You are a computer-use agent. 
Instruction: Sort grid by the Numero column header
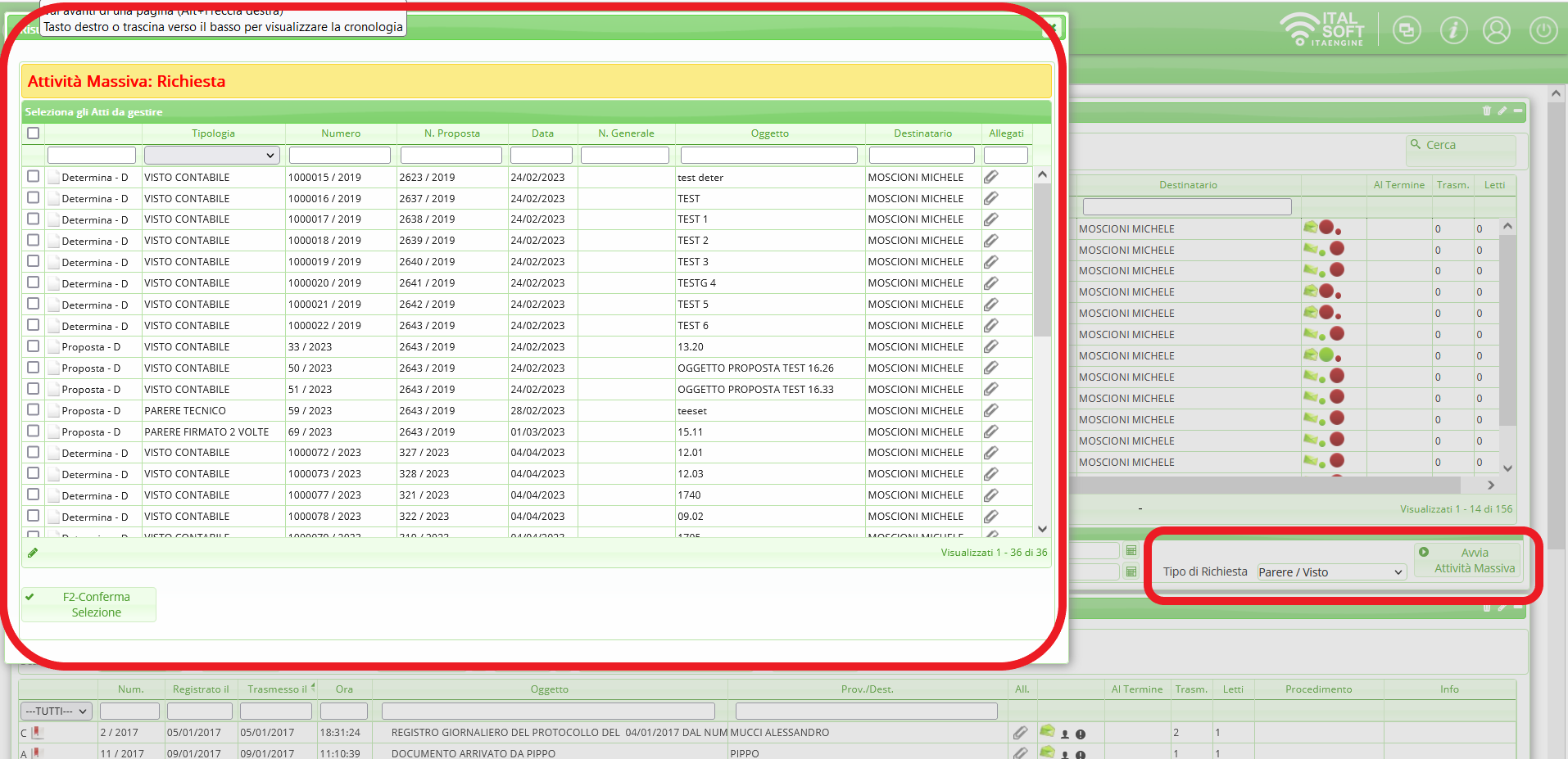pyautogui.click(x=341, y=133)
